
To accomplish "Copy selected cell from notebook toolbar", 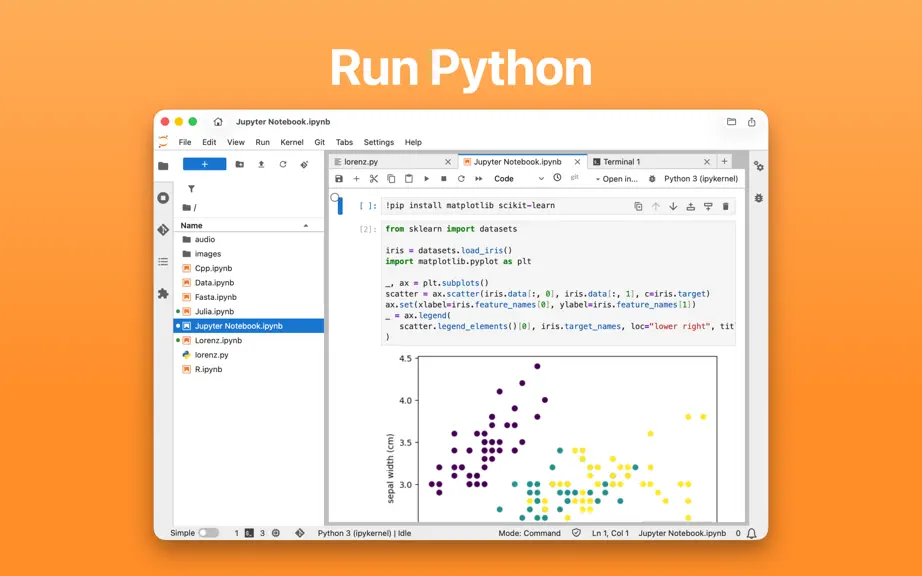I will pos(391,179).
